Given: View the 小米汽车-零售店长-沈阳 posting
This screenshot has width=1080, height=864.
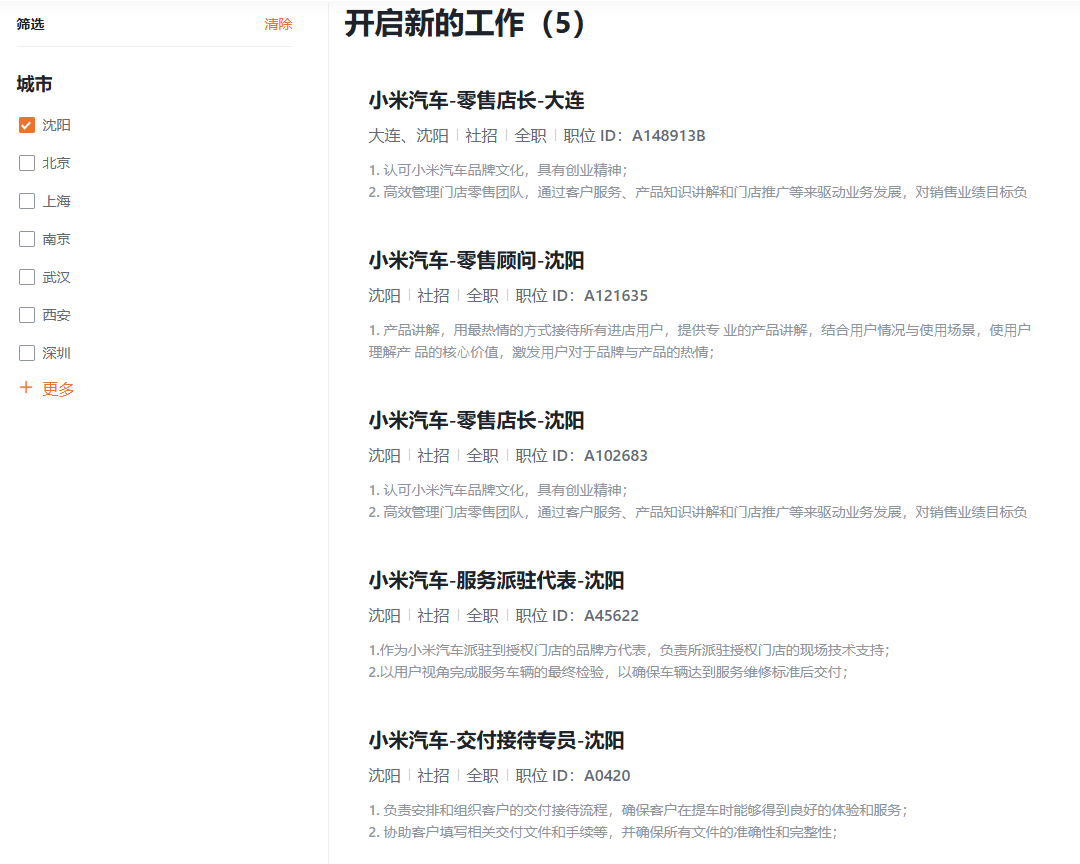Looking at the screenshot, I should (x=476, y=420).
